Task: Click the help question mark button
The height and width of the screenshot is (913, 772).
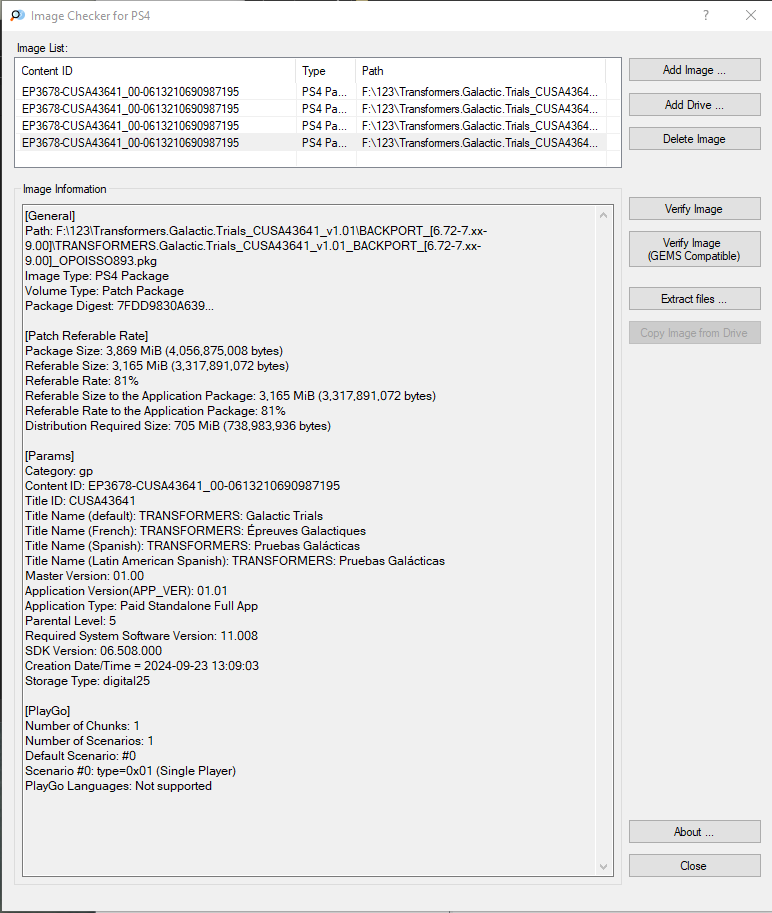Action: coord(706,15)
